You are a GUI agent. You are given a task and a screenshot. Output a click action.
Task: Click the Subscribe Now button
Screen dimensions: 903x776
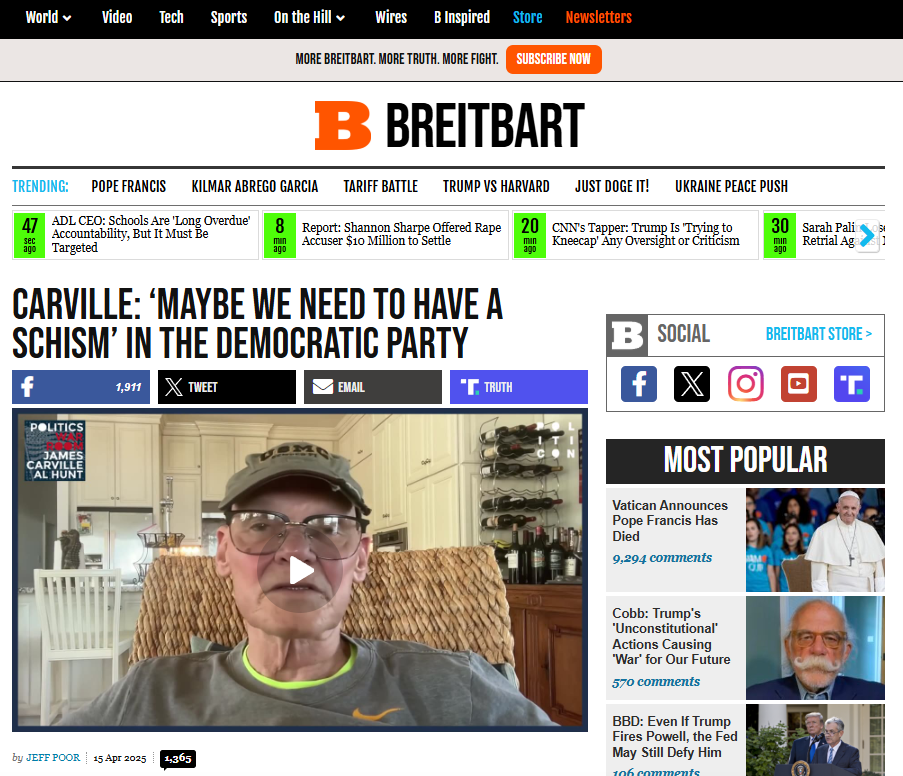click(553, 59)
